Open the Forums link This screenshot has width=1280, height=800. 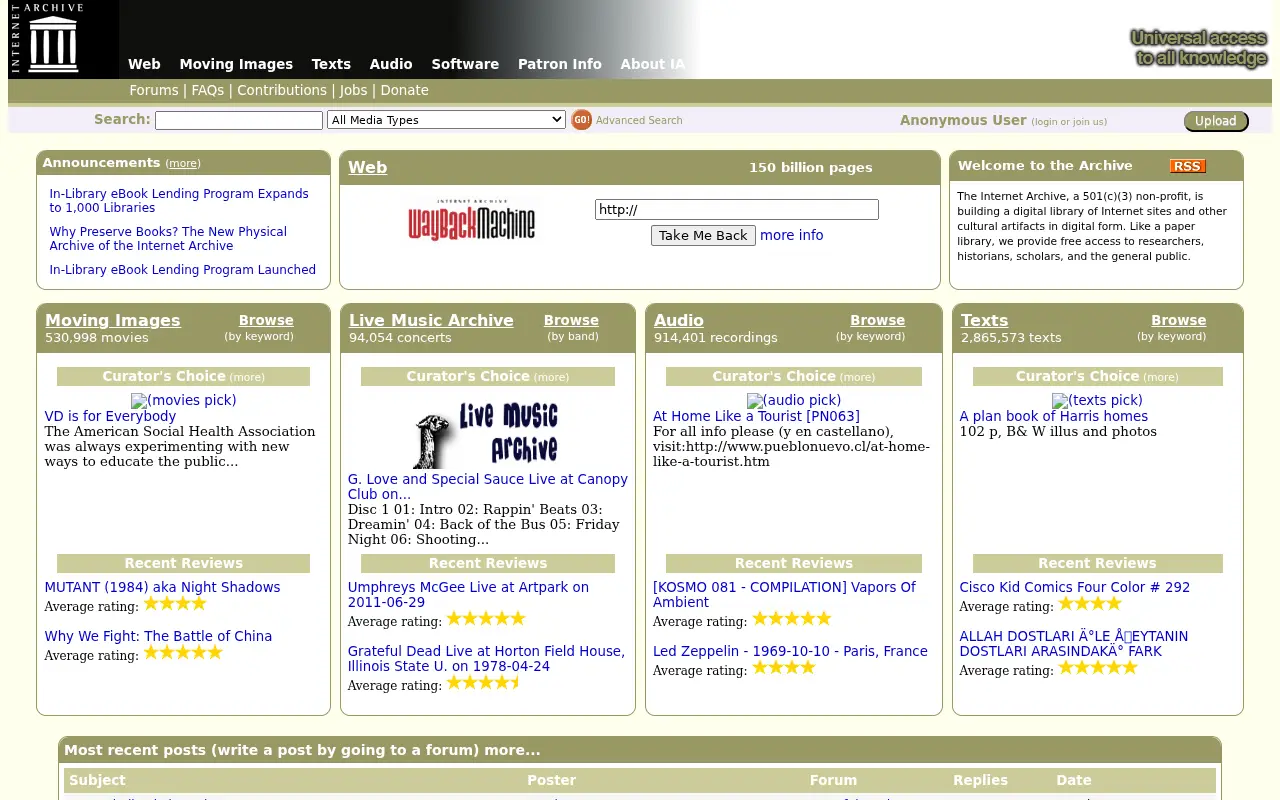click(x=154, y=90)
